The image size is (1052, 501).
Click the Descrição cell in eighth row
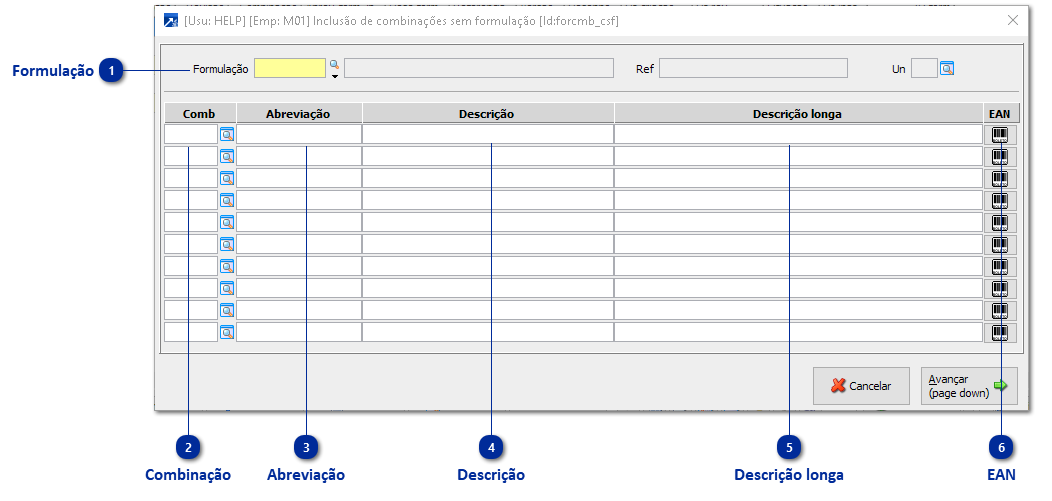[x=488, y=288]
